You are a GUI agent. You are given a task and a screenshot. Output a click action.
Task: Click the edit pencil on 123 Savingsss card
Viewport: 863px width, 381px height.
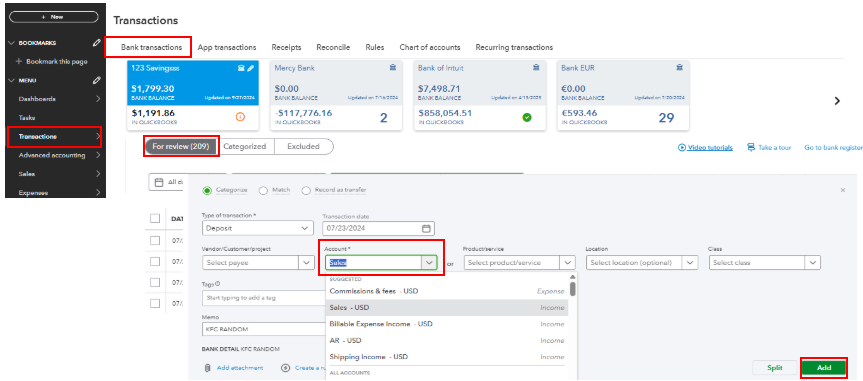(x=250, y=68)
